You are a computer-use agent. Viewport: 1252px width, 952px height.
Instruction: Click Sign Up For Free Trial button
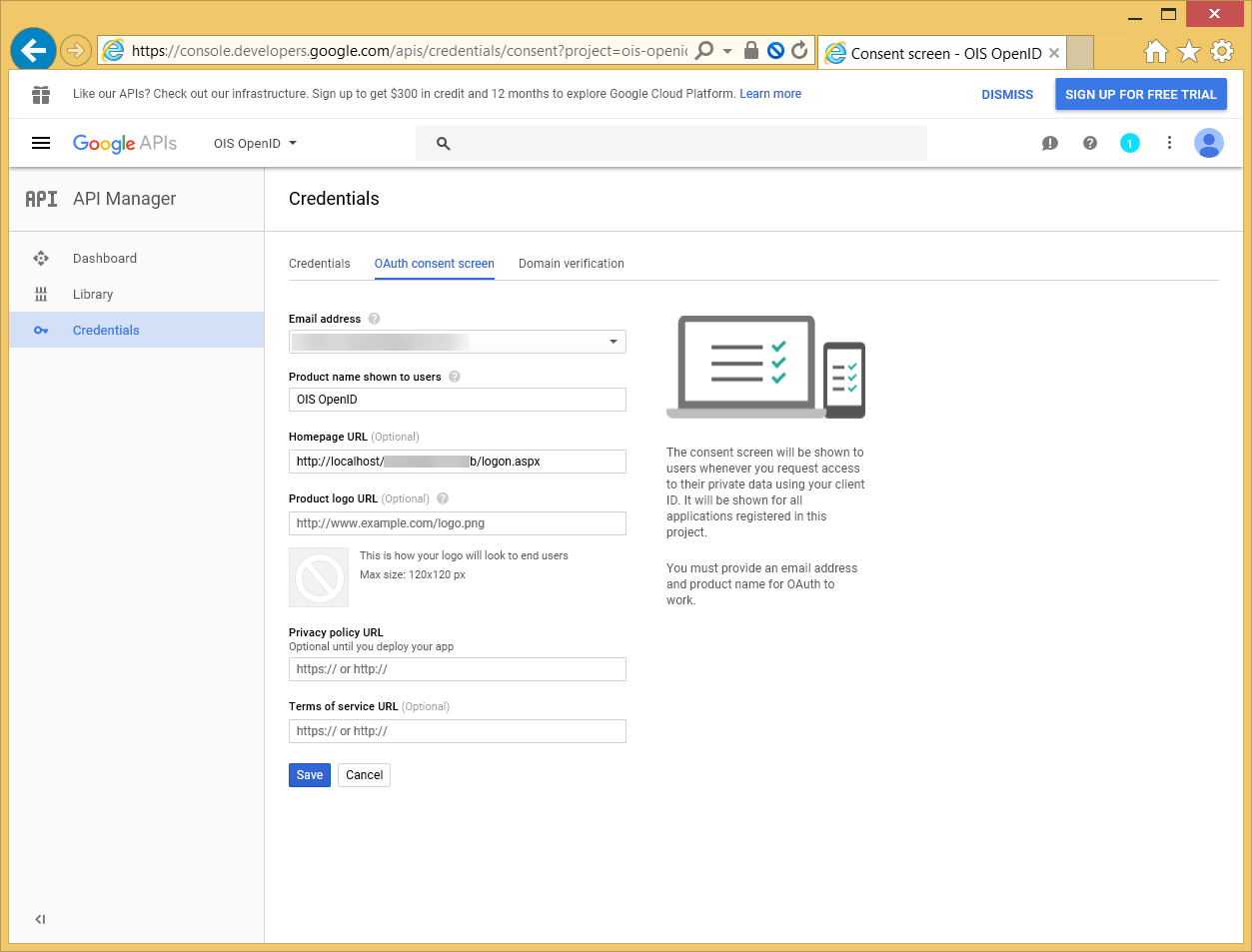(x=1141, y=94)
